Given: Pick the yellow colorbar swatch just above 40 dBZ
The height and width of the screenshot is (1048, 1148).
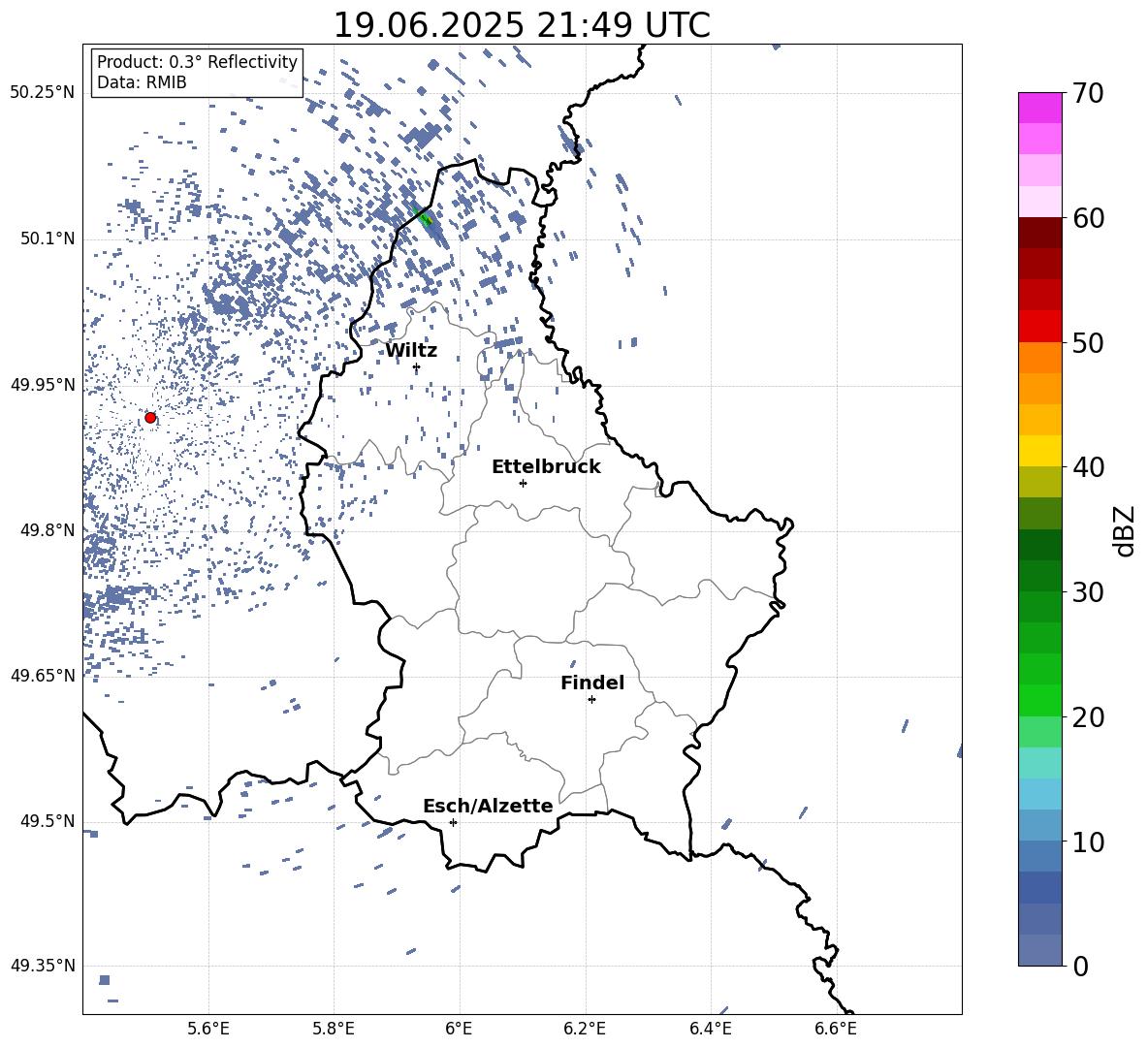Looking at the screenshot, I should (x=1040, y=451).
